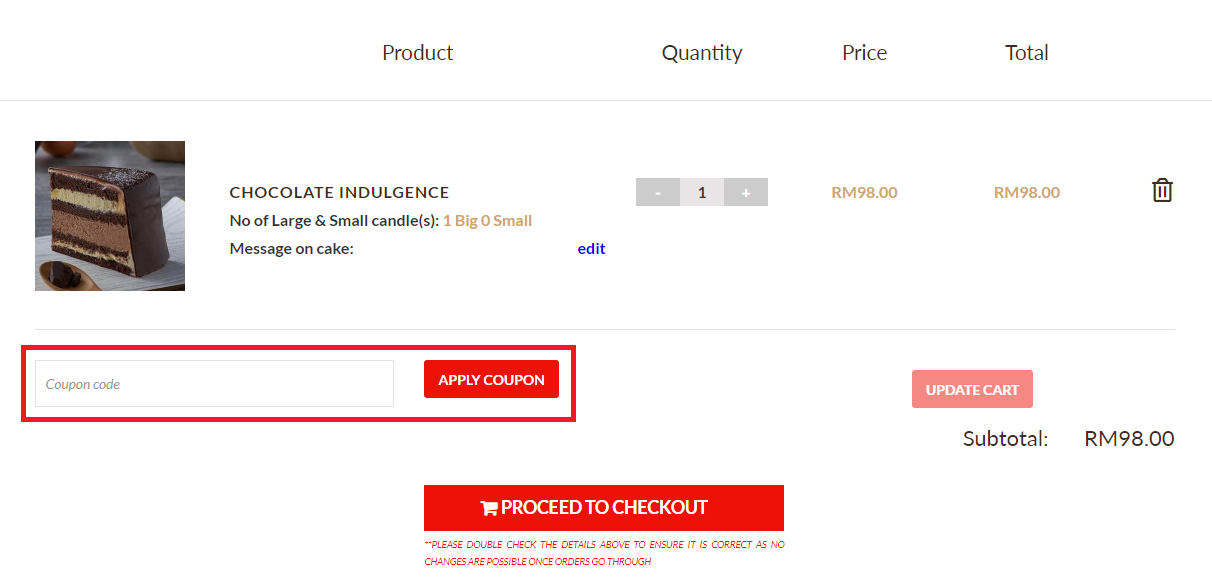Click the Price column header
The height and width of the screenshot is (585, 1212).
[x=864, y=53]
